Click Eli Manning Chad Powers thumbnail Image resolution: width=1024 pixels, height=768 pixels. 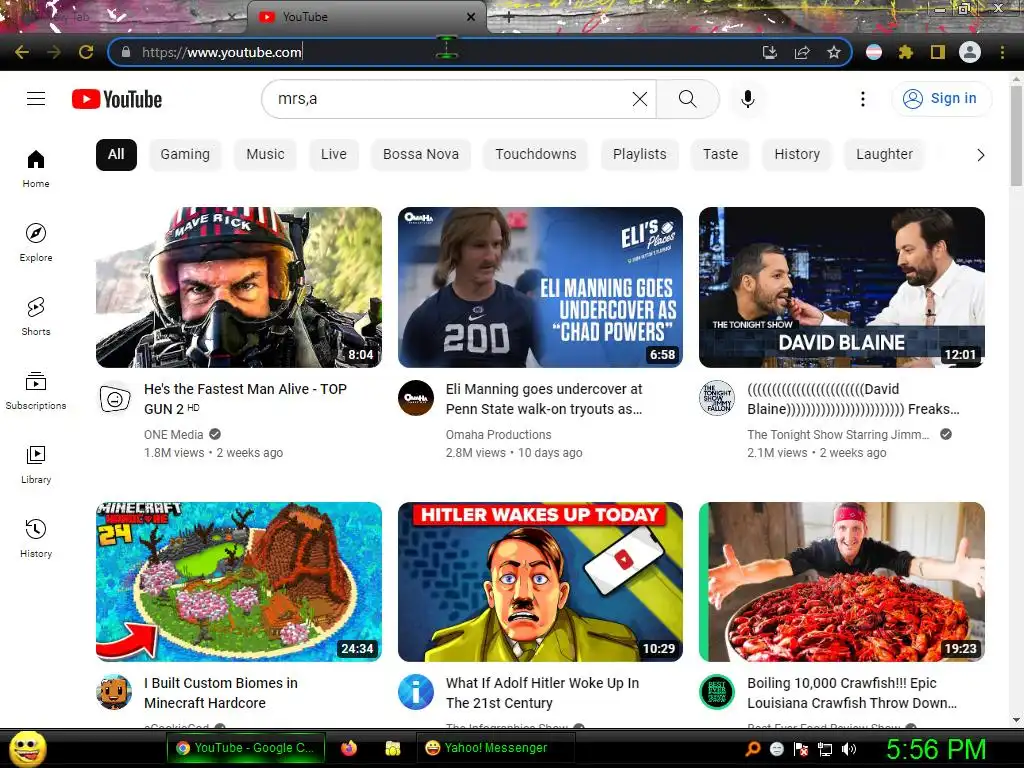(x=540, y=287)
